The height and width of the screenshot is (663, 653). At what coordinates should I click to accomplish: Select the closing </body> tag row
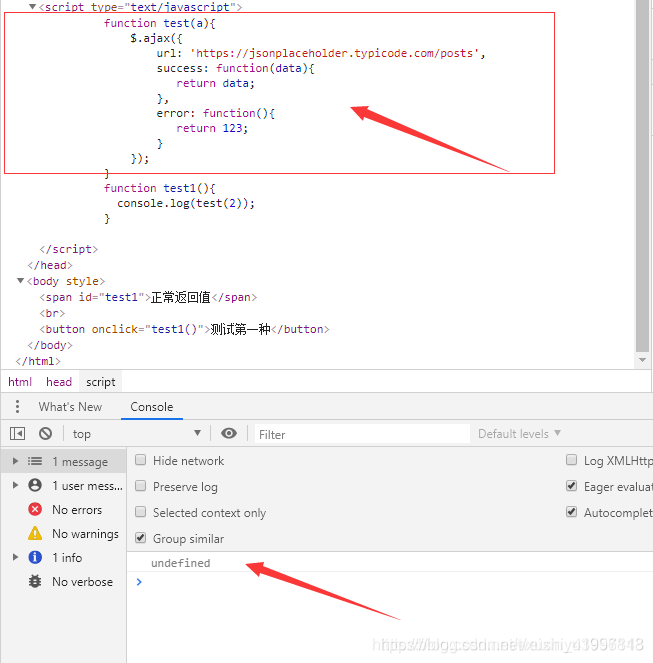[x=50, y=345]
